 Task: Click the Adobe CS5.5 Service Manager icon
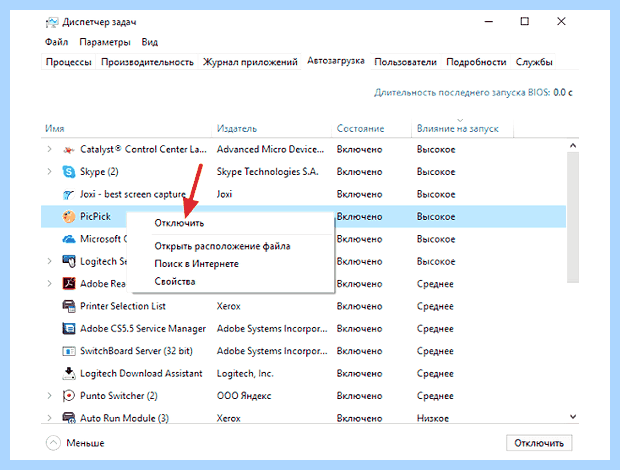(69, 328)
